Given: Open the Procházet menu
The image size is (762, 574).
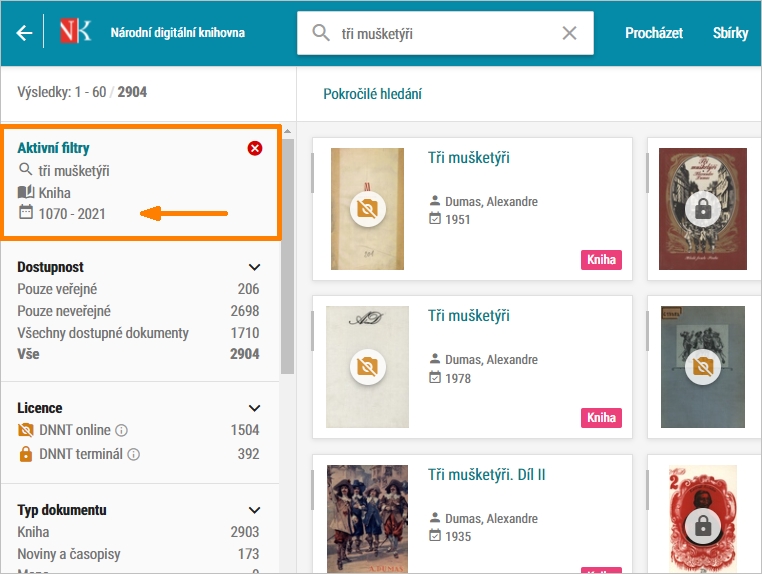Looking at the screenshot, I should point(654,33).
